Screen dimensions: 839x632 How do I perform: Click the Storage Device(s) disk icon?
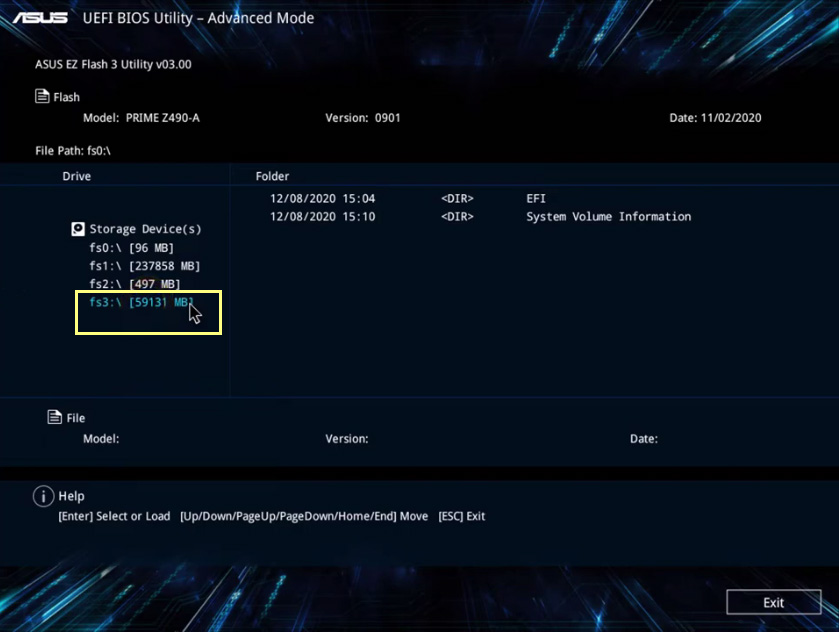pyautogui.click(x=78, y=229)
